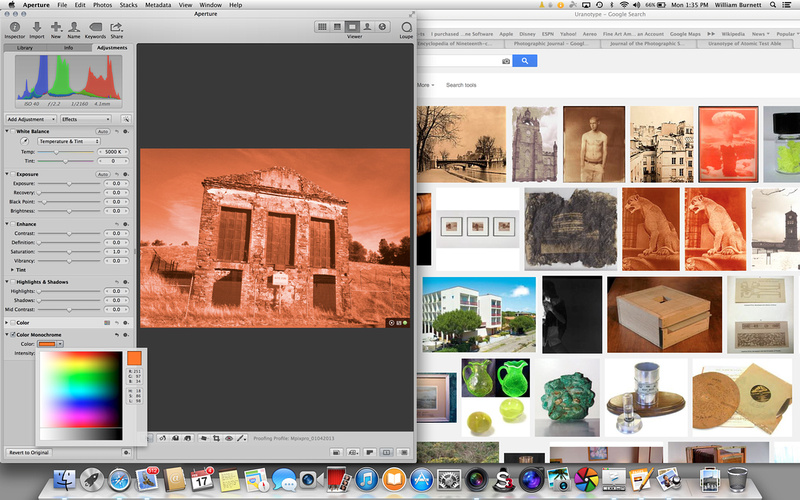Open the Trash in the Dock
Screen dimensions: 800x500
pyautogui.click(x=737, y=480)
